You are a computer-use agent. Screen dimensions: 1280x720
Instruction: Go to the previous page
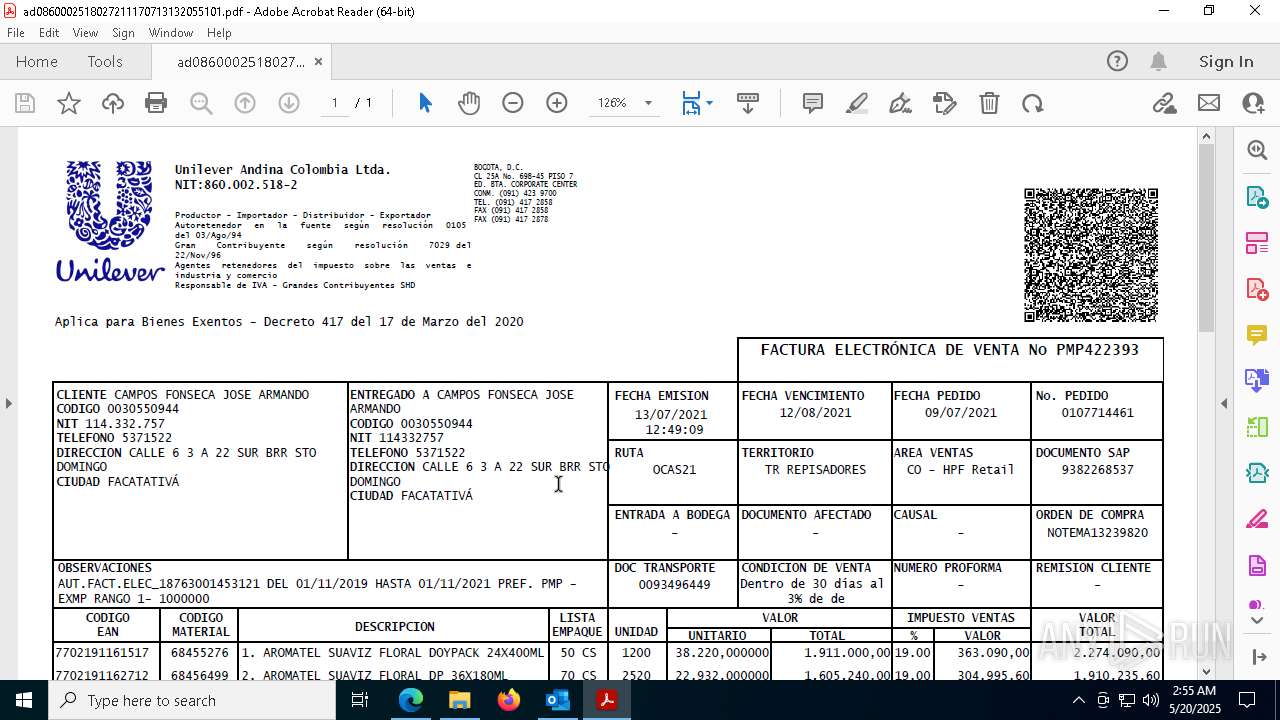245,103
